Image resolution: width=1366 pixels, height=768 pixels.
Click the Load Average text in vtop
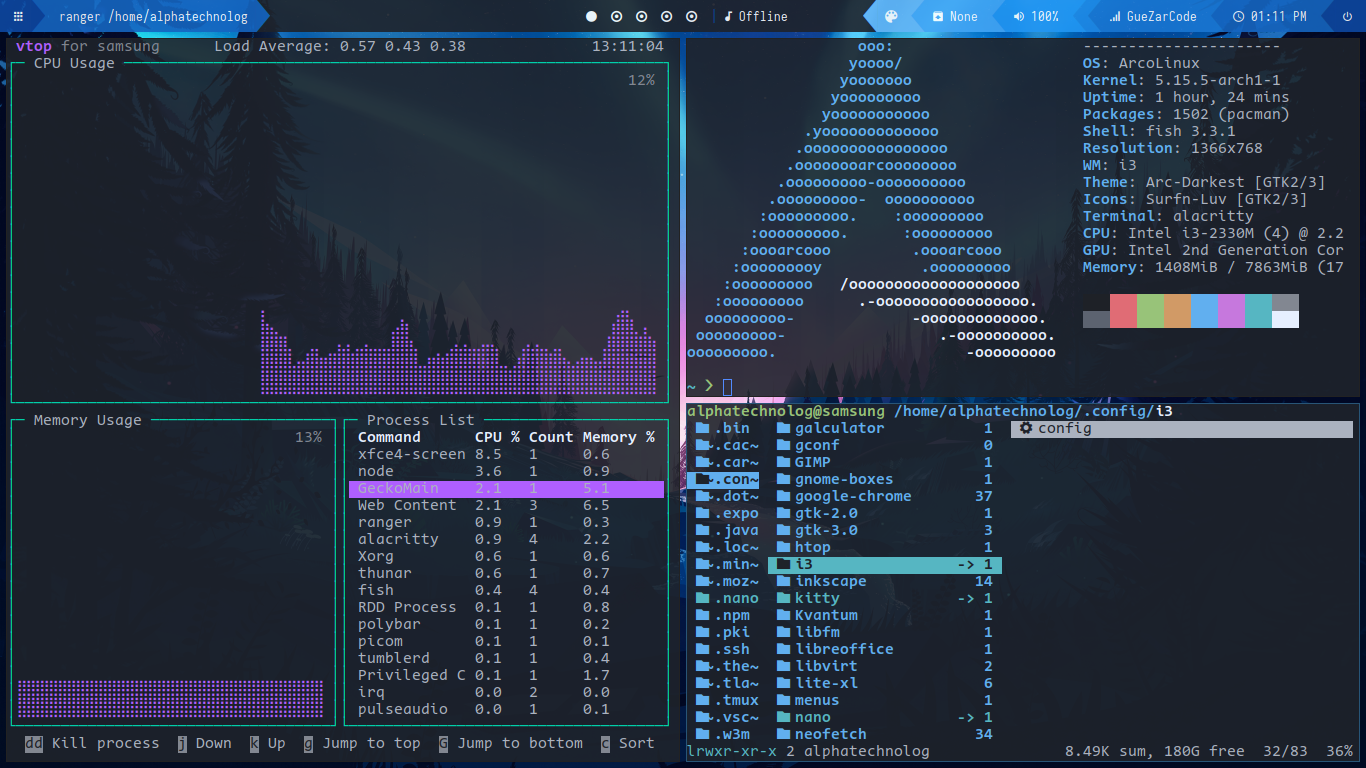pyautogui.click(x=340, y=46)
